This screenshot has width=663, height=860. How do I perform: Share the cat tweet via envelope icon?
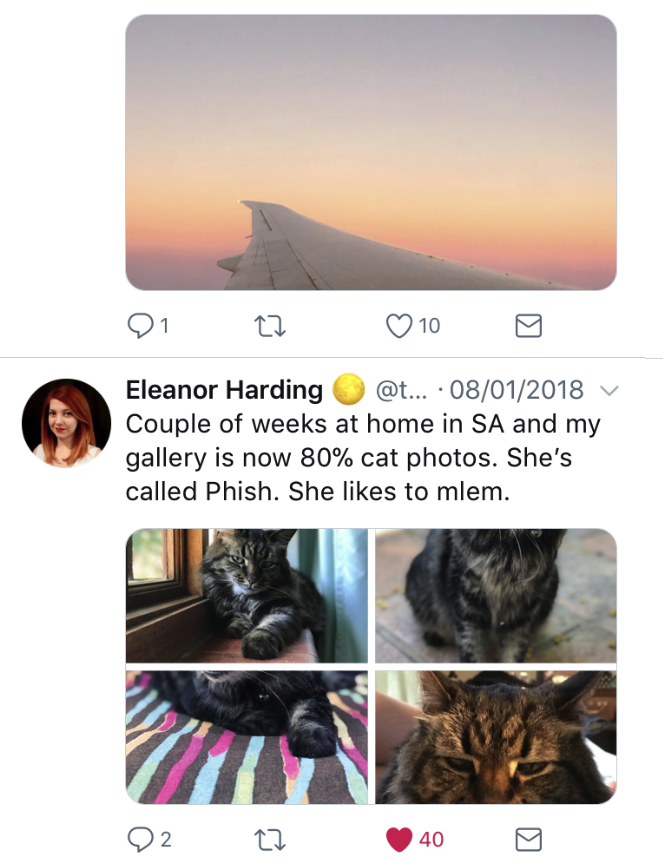click(527, 839)
